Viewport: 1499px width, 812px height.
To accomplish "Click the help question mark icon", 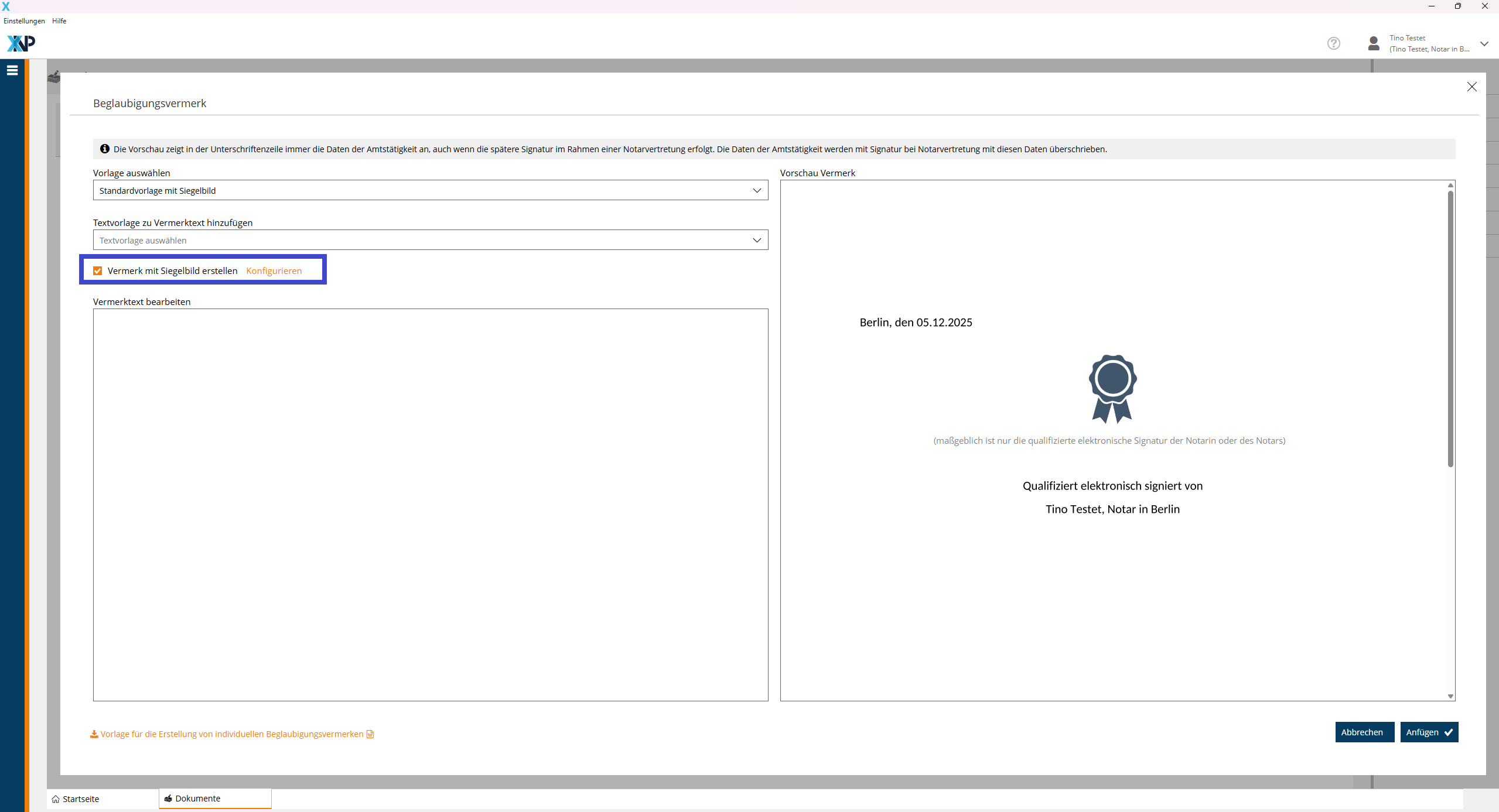I will tap(1334, 43).
